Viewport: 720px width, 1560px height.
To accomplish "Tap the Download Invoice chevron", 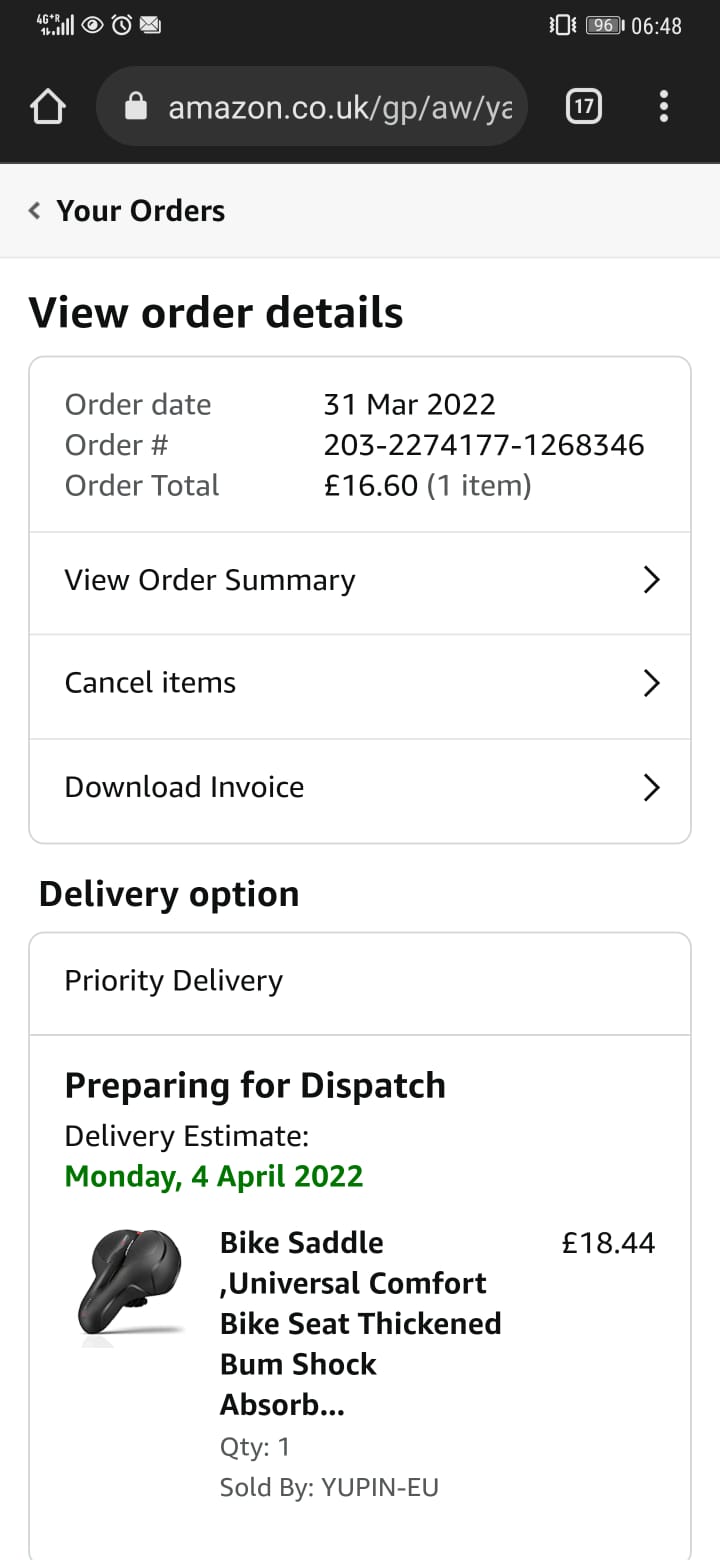I will [651, 788].
